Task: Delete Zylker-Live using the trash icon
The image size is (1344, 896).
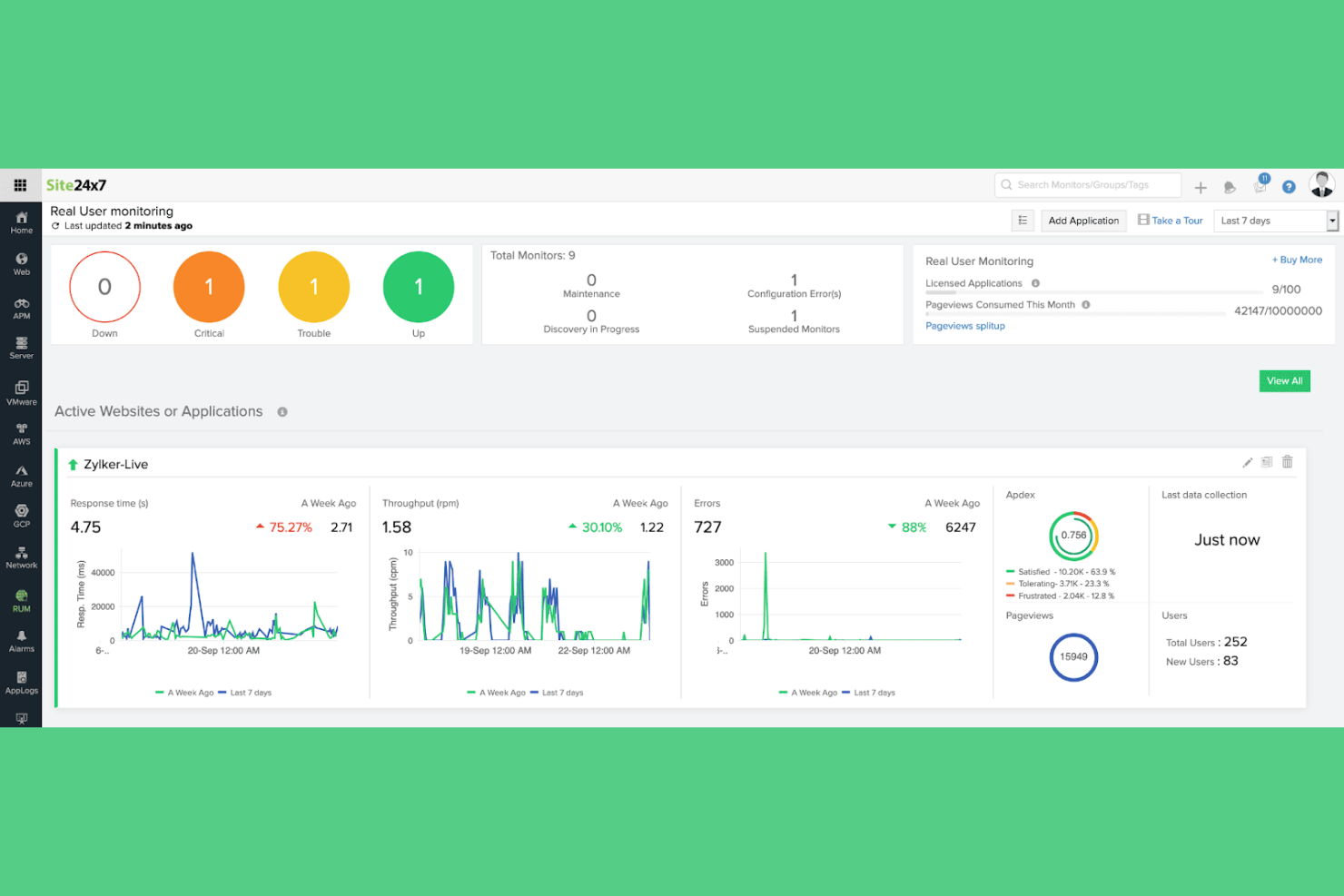Action: (1287, 462)
